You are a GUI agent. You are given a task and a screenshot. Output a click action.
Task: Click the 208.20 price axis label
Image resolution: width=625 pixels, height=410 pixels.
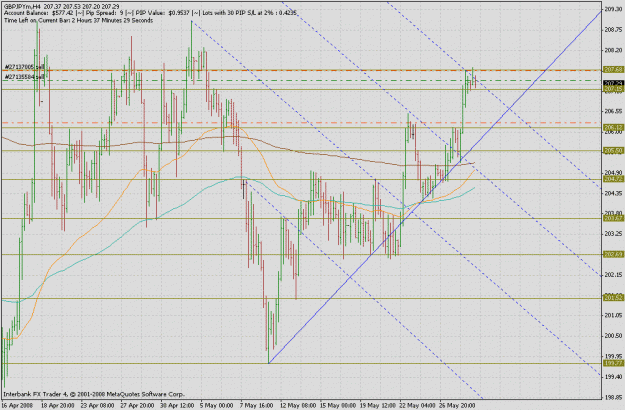coord(613,50)
